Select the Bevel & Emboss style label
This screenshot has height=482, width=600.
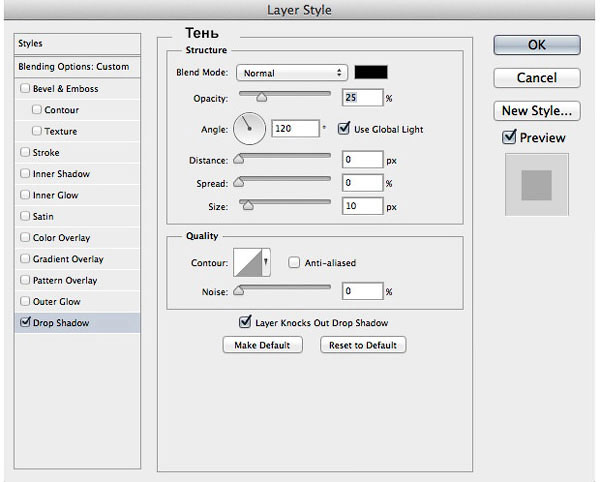65,89
